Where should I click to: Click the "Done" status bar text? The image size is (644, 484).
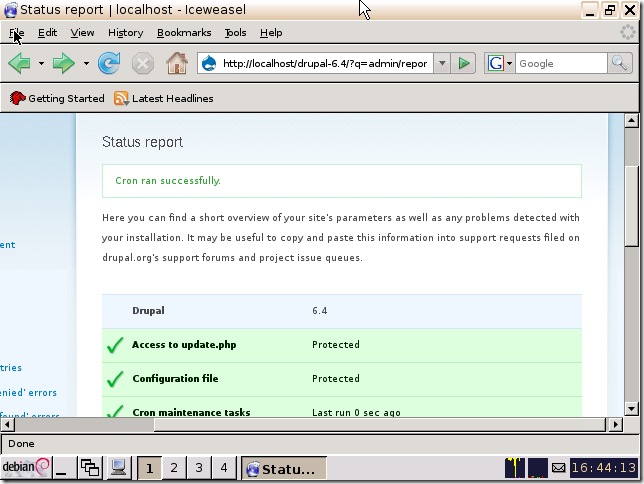coord(21,444)
